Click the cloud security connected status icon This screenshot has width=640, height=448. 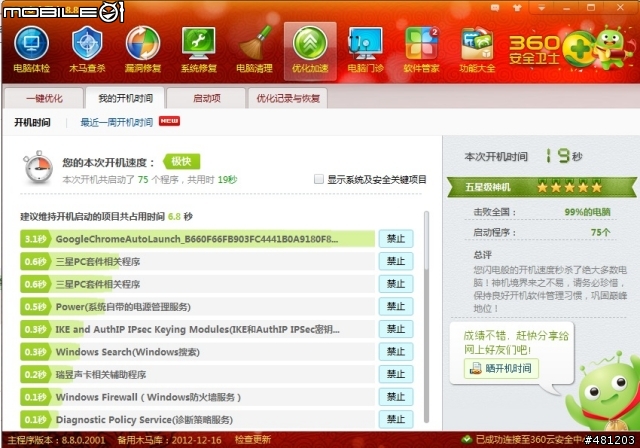(x=466, y=439)
